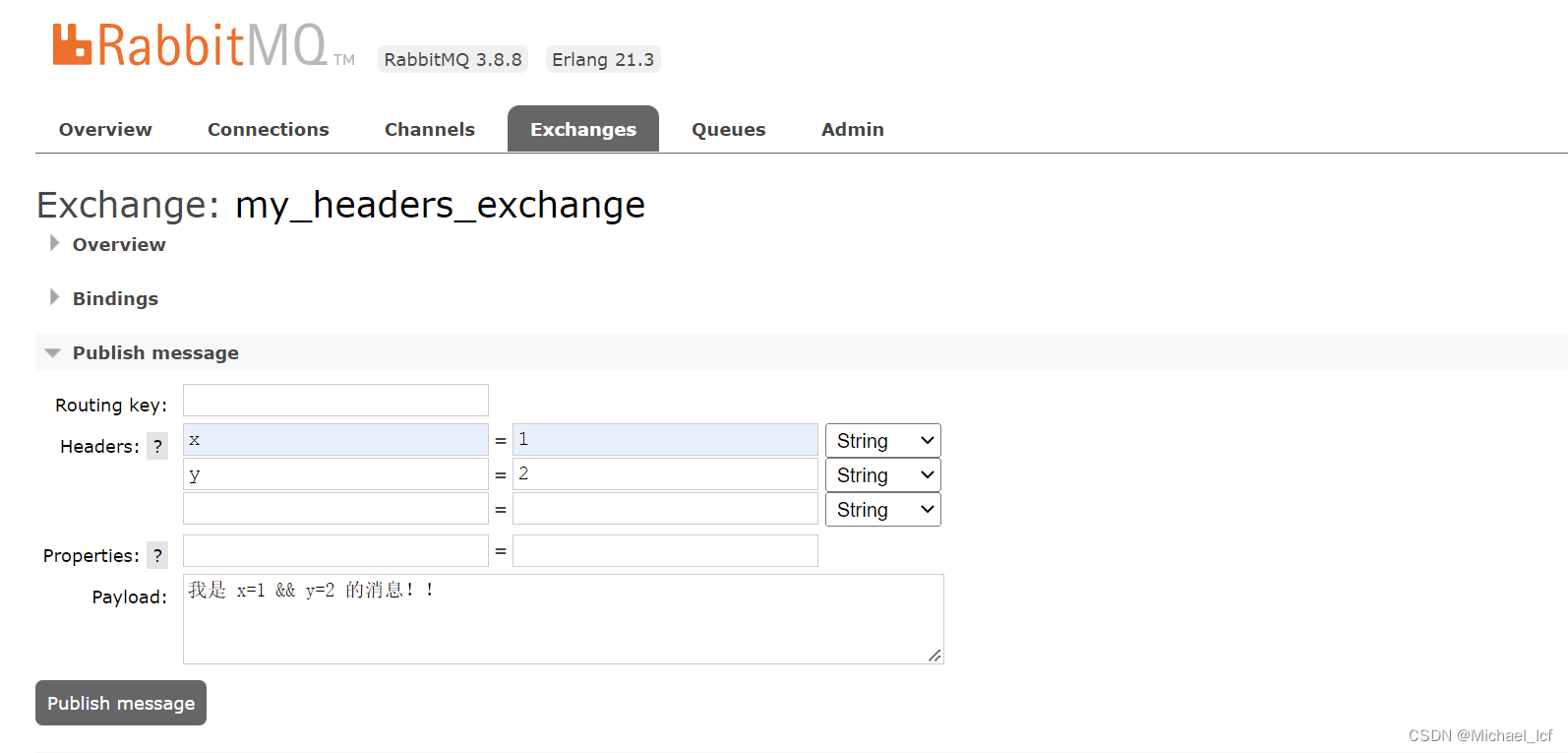Viewport: 1568px width, 753px height.
Task: Open type dropdown for empty header row
Action: coord(882,509)
